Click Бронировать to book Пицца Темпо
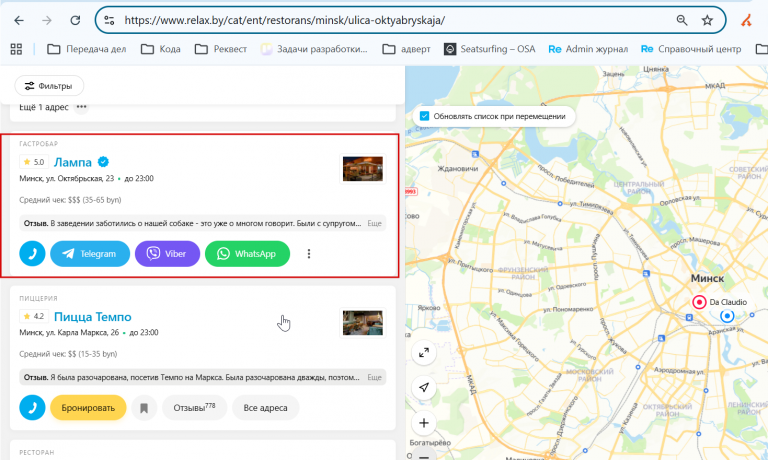The height and width of the screenshot is (460, 768). click(x=88, y=408)
